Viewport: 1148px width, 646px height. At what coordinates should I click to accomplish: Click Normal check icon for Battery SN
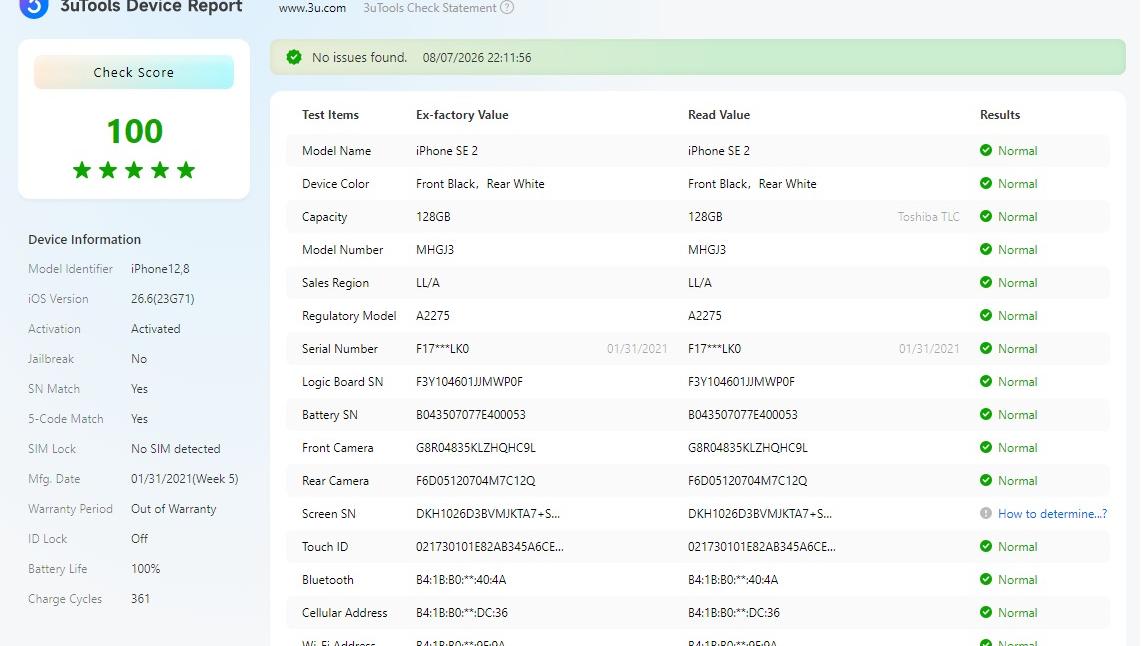pos(985,414)
